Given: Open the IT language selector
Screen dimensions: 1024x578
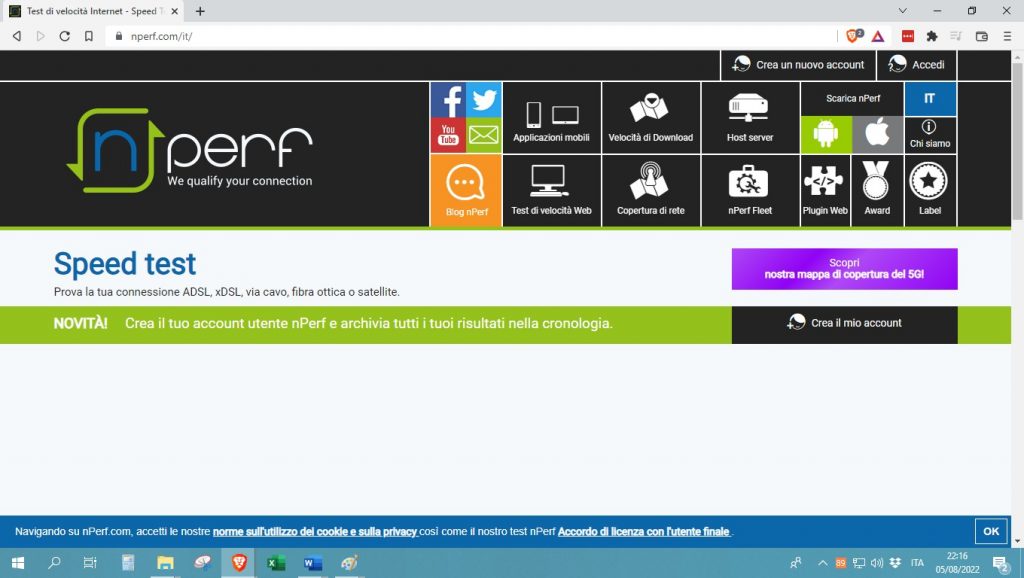Looking at the screenshot, I should [x=930, y=98].
